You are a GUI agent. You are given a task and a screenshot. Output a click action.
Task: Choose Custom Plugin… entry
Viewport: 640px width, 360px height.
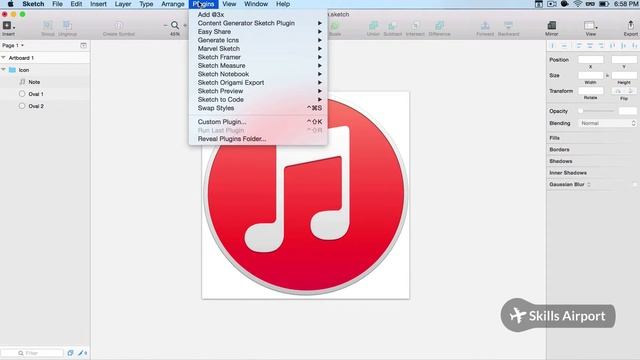click(258, 122)
